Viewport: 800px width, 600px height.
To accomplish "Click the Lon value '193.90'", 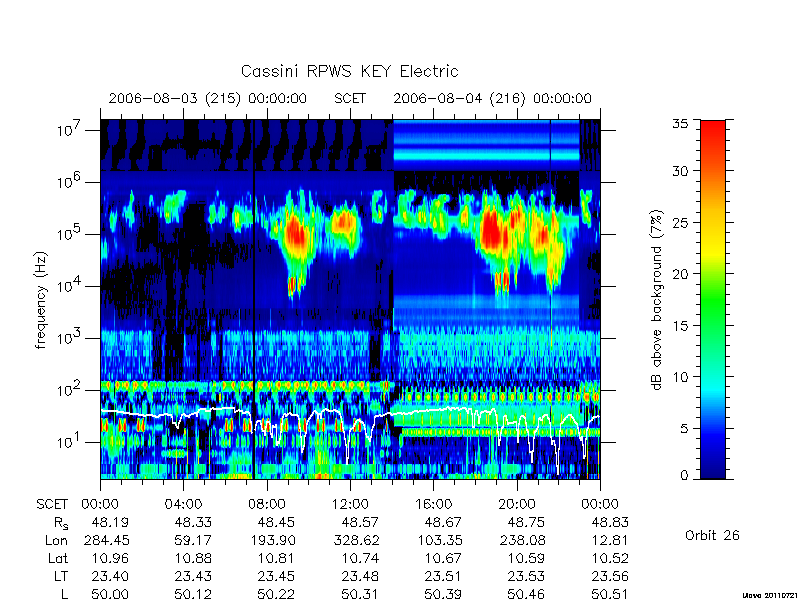I will (272, 540).
